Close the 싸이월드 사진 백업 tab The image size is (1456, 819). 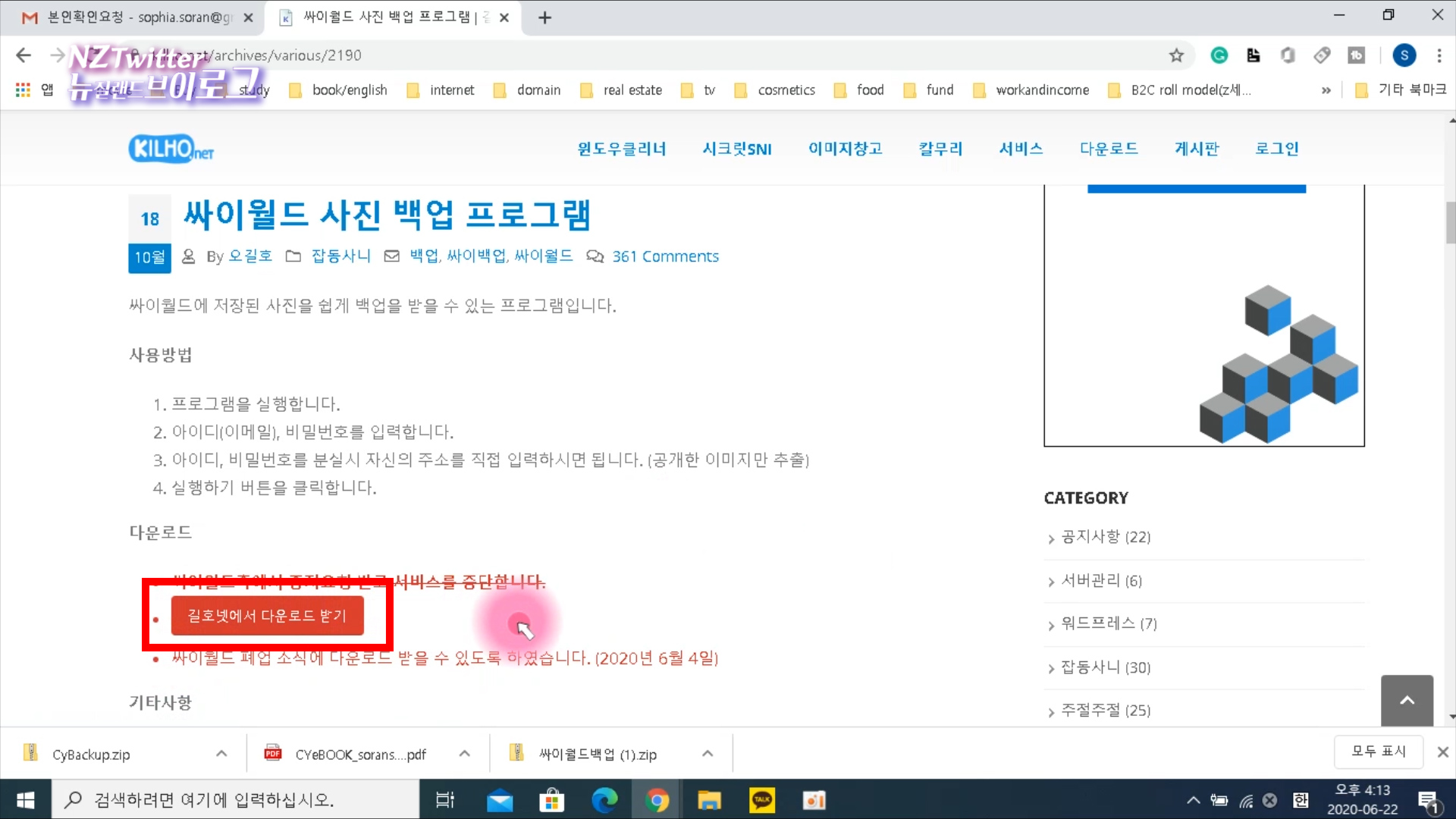point(504,17)
